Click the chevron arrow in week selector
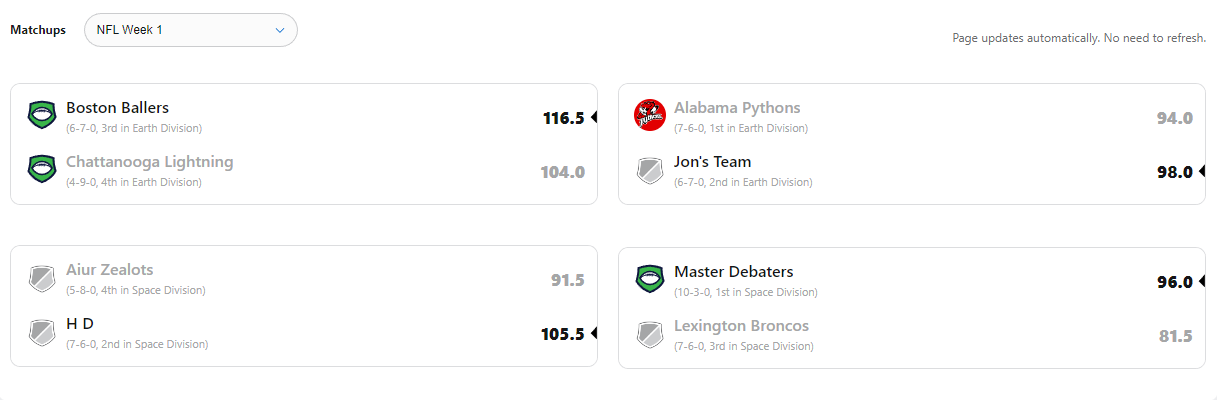 pyautogui.click(x=280, y=30)
